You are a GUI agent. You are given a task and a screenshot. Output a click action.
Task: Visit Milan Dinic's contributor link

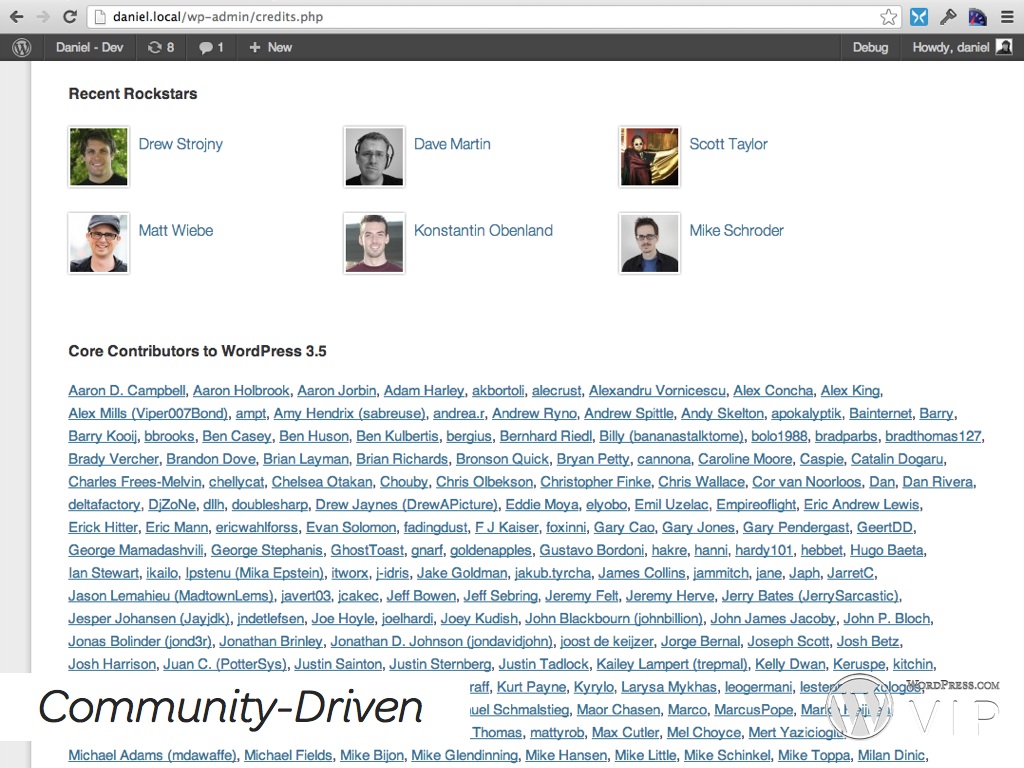tap(891, 756)
